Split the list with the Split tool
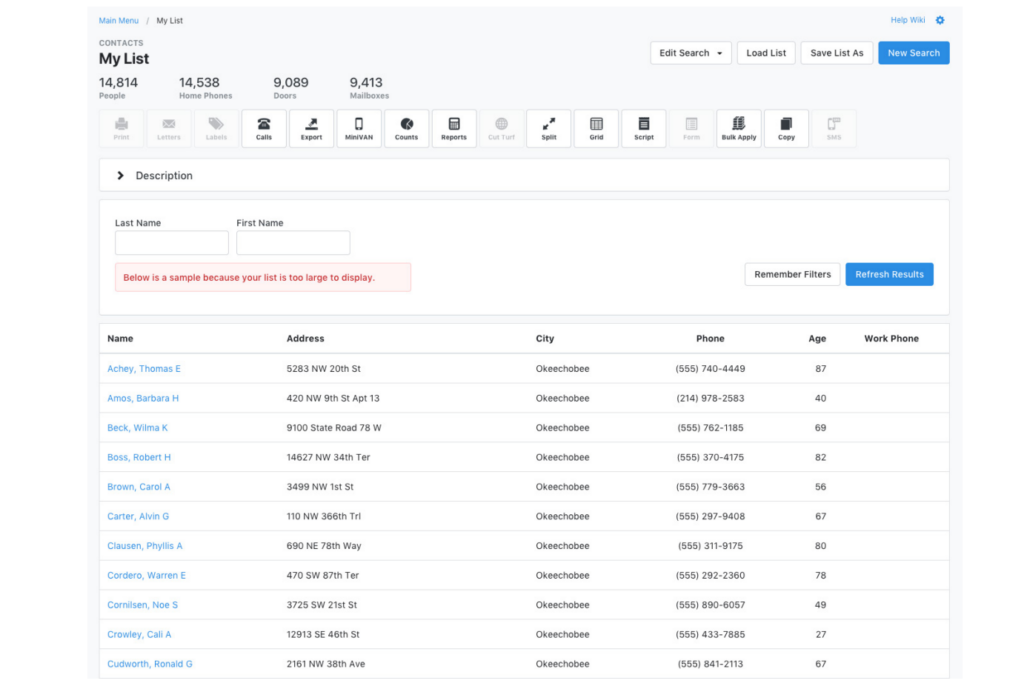The width and height of the screenshot is (1024, 689). point(549,128)
